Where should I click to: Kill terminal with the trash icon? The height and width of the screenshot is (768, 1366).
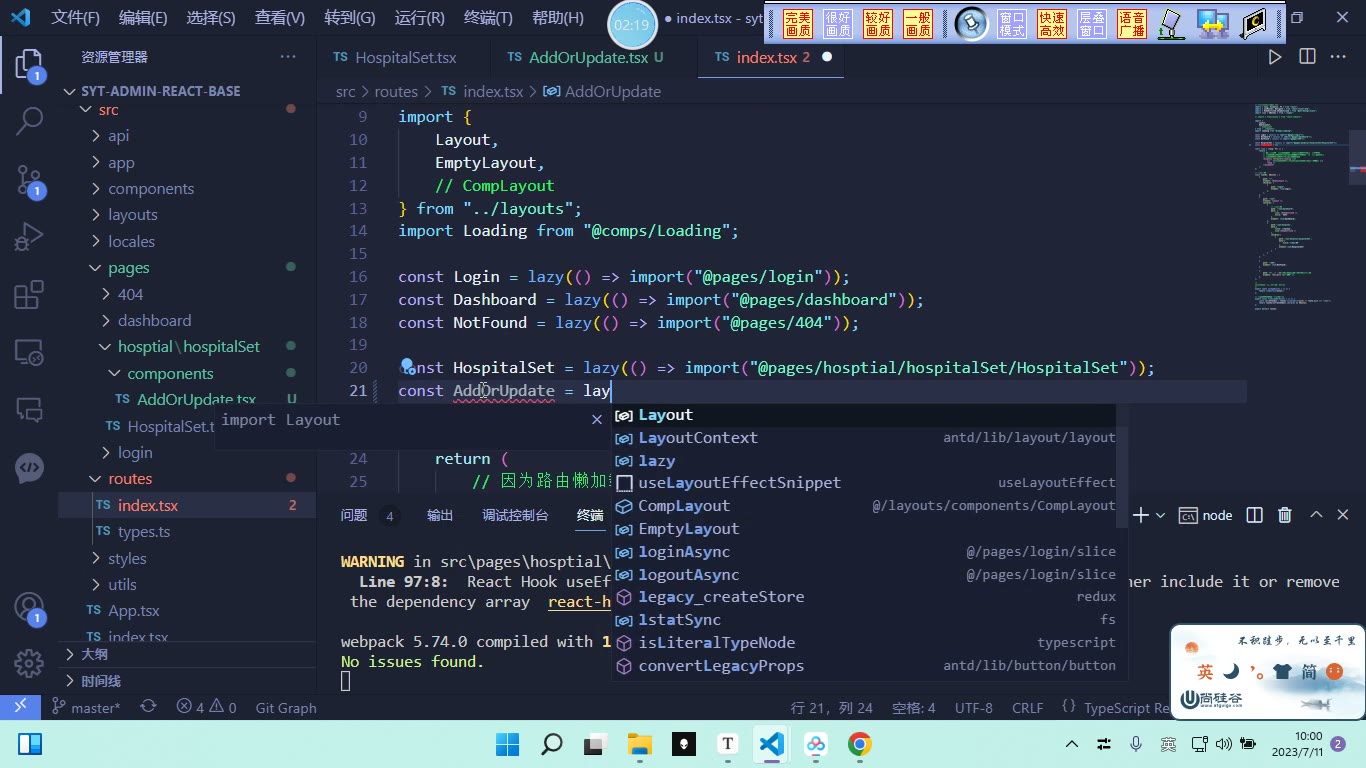click(x=1285, y=515)
